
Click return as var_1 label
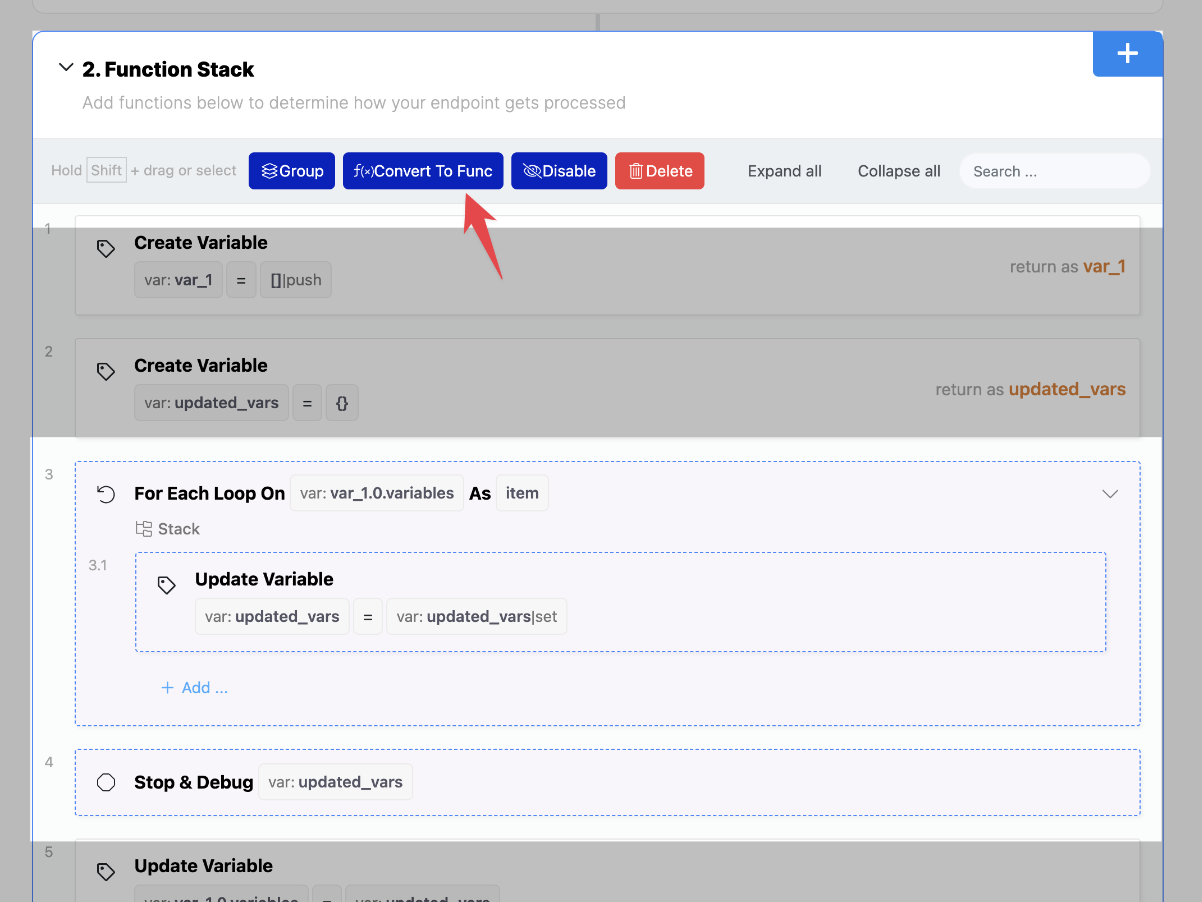(1068, 267)
